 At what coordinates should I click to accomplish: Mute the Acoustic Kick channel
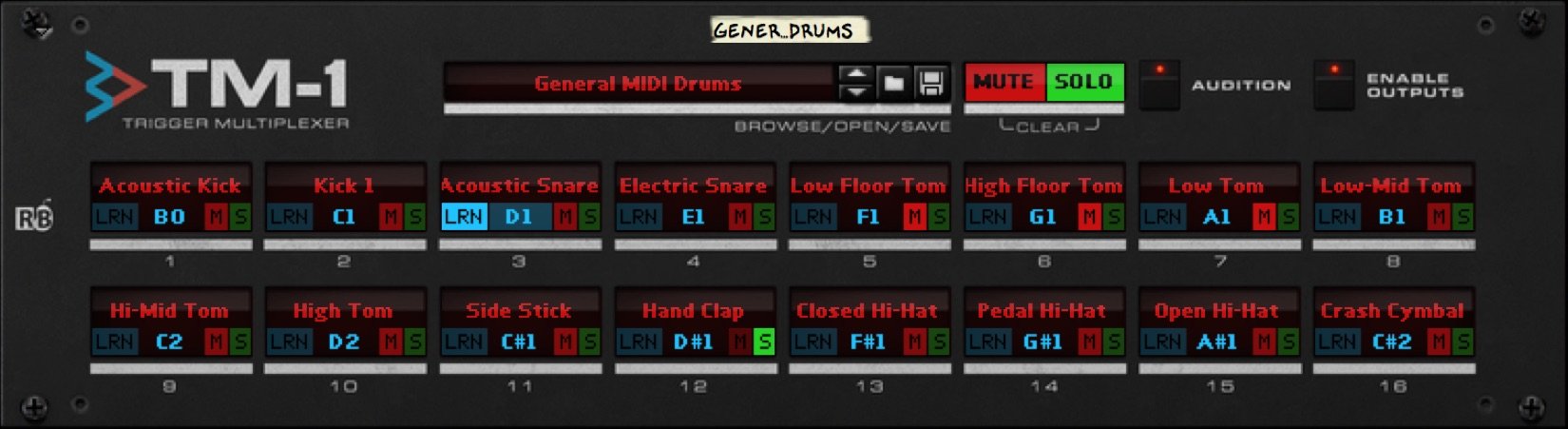point(217,217)
